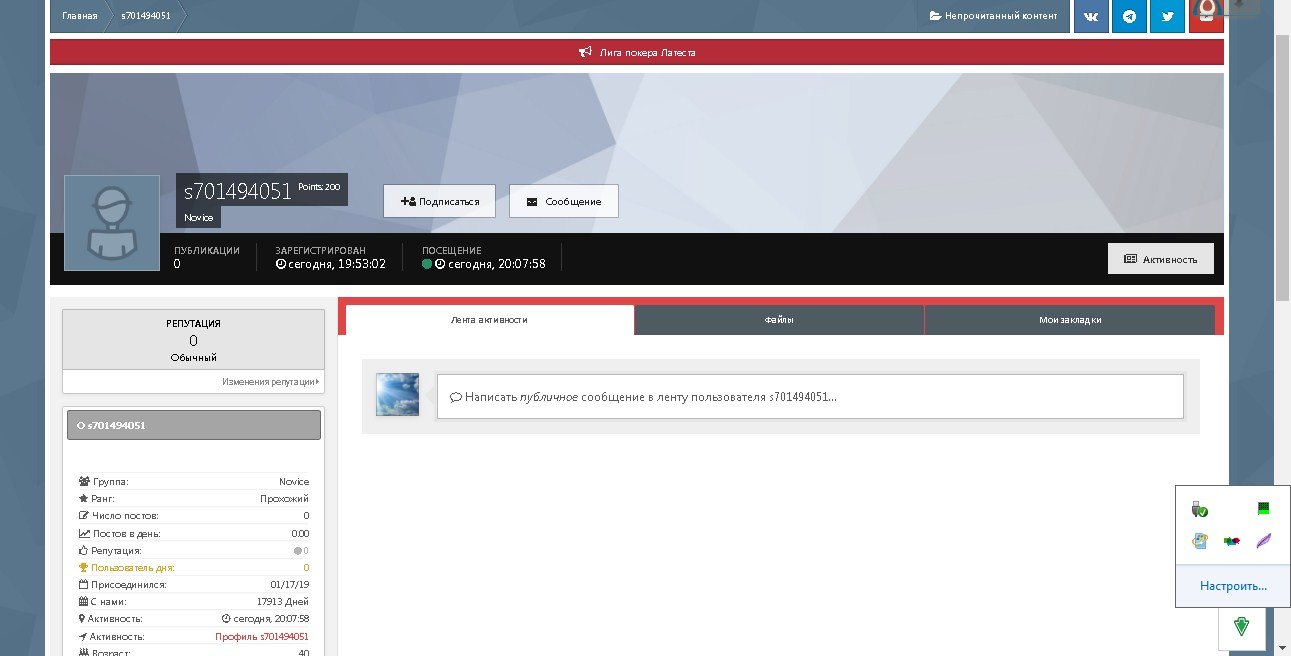Screen dimensions: 1291x656
Task: Click the USB safely remove tray icon
Action: point(1200,510)
